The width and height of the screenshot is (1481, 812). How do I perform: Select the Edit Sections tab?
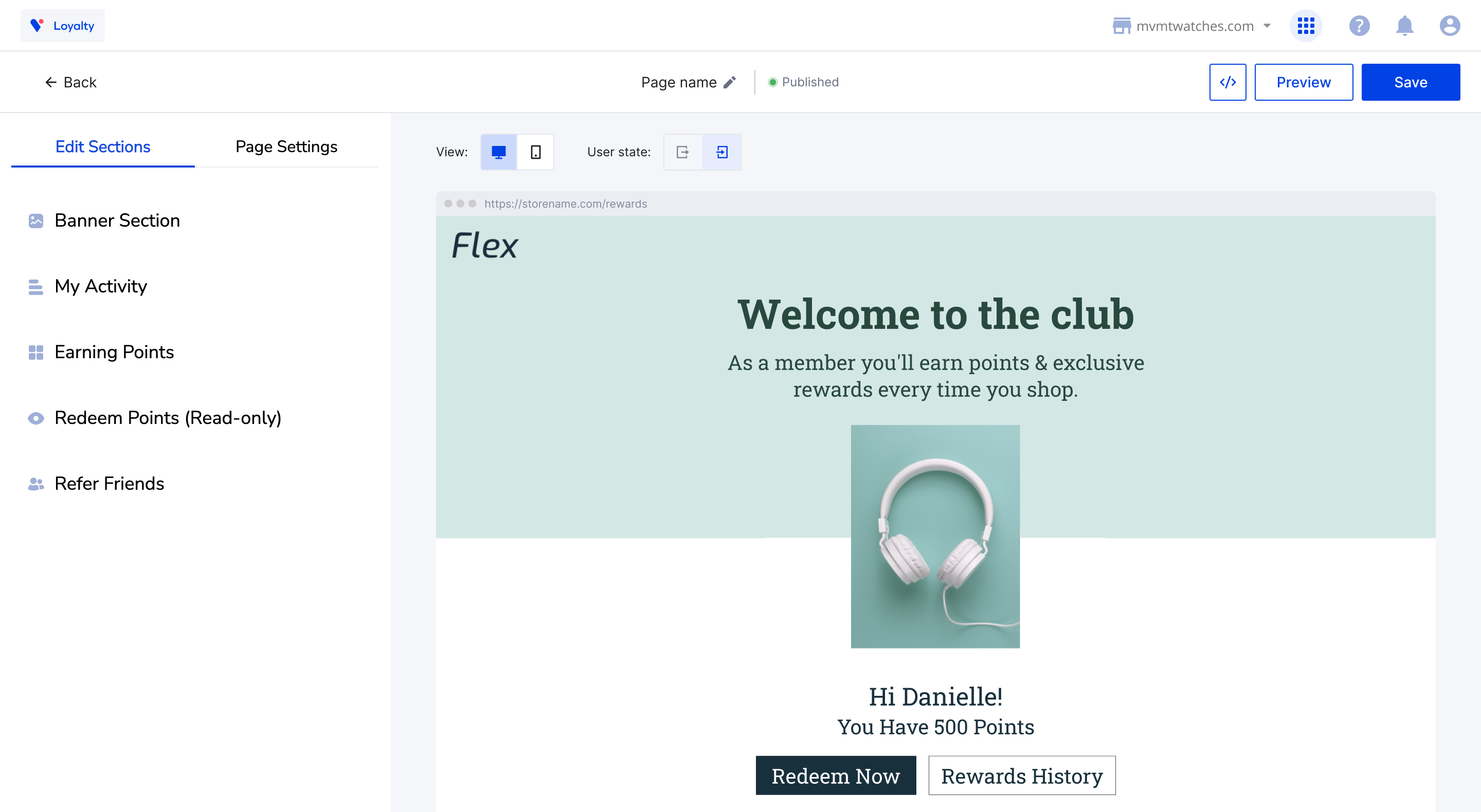tap(102, 147)
